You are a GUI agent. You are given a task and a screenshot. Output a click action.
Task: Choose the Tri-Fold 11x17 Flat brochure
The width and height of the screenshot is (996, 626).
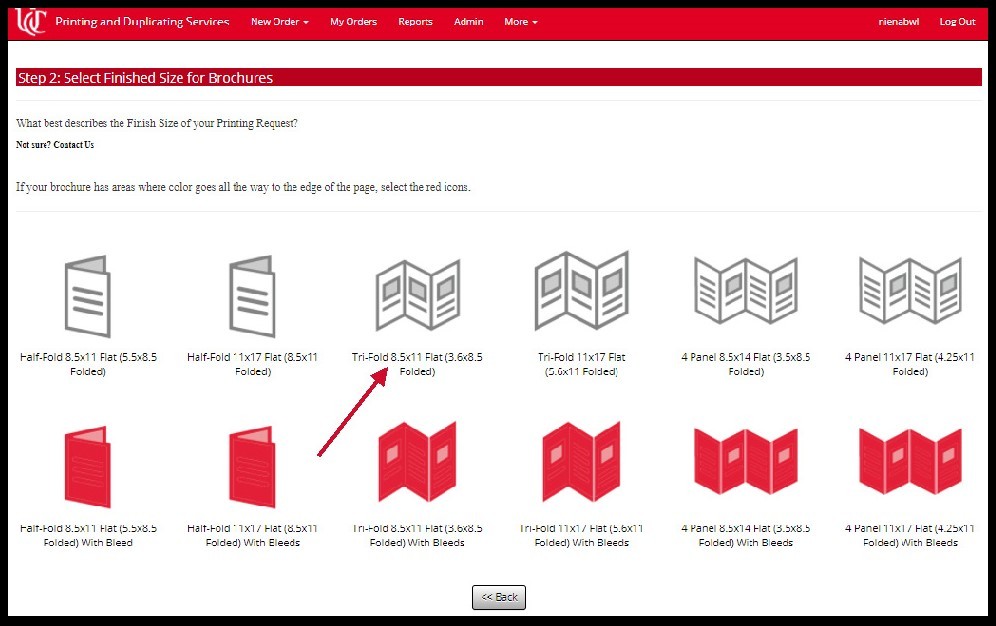pyautogui.click(x=582, y=293)
